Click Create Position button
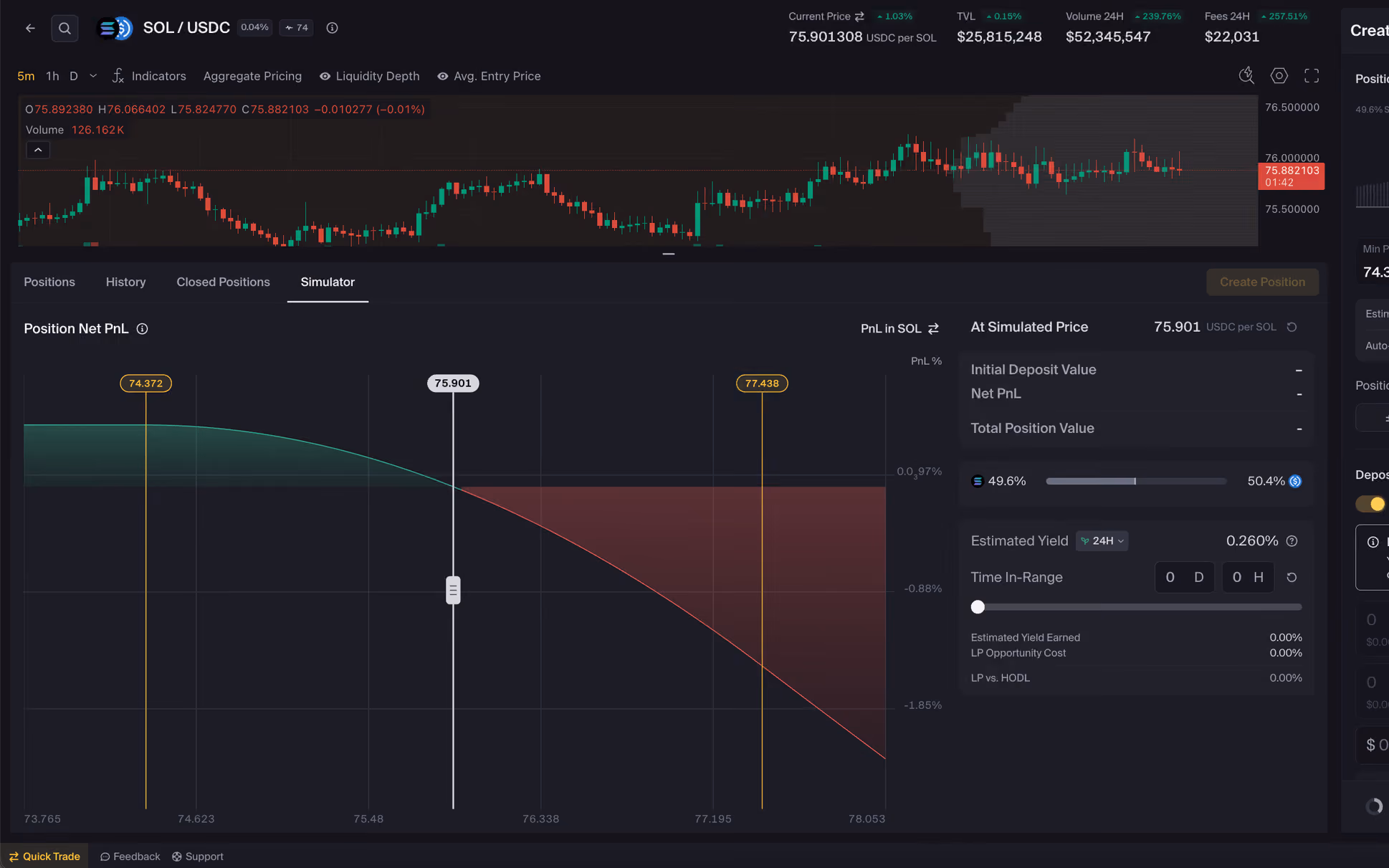Screen dimensions: 1389x868 tap(1262, 282)
